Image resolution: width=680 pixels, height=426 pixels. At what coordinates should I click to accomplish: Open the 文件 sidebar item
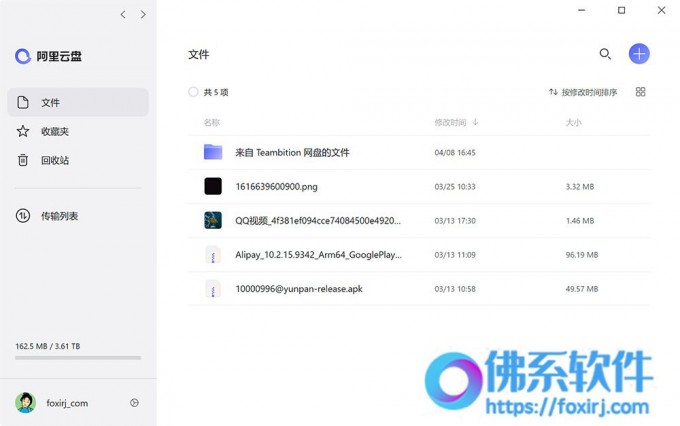78,102
